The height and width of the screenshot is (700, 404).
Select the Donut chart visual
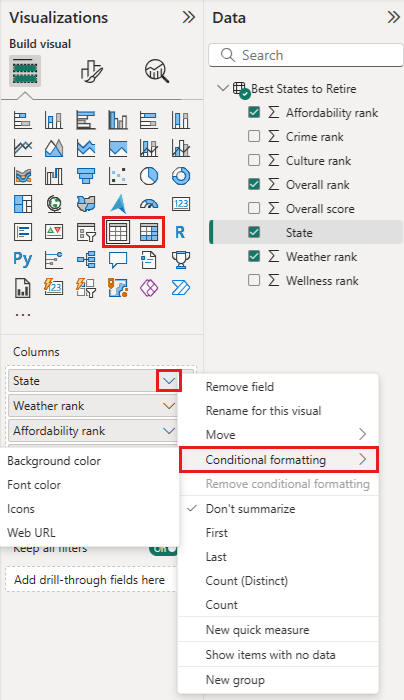coord(181,176)
